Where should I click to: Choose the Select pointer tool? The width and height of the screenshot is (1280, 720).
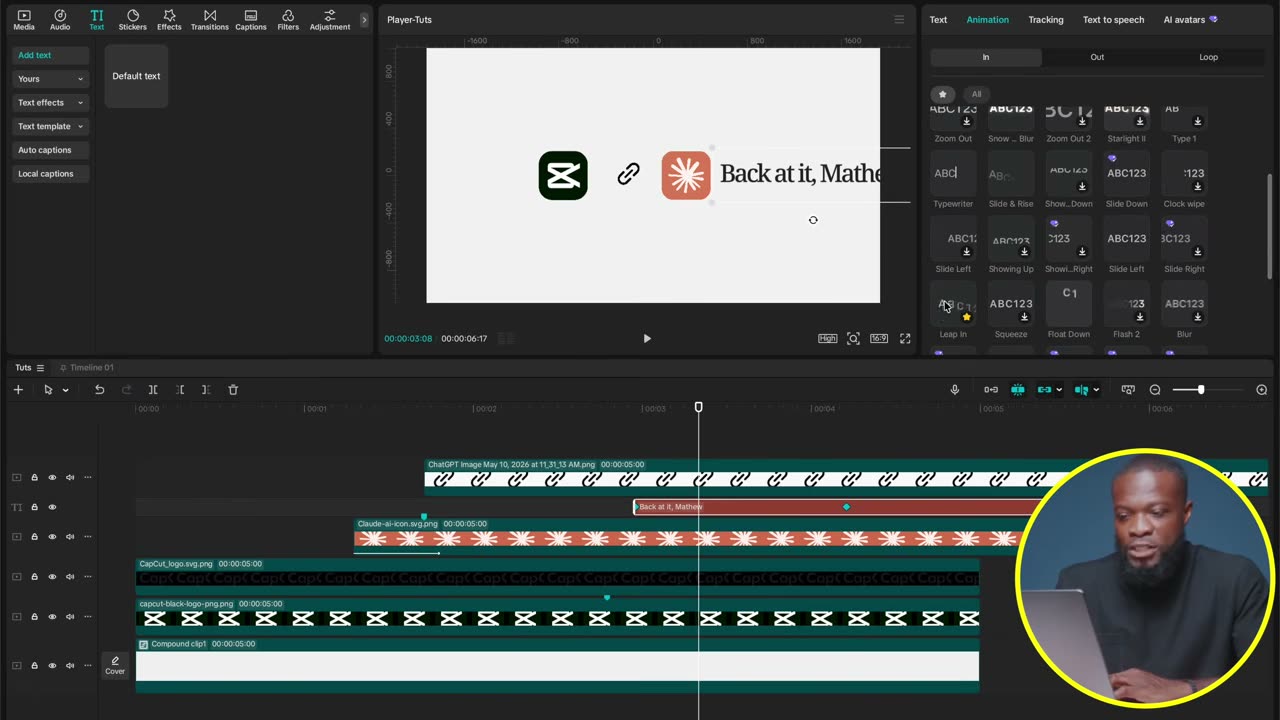pos(48,390)
